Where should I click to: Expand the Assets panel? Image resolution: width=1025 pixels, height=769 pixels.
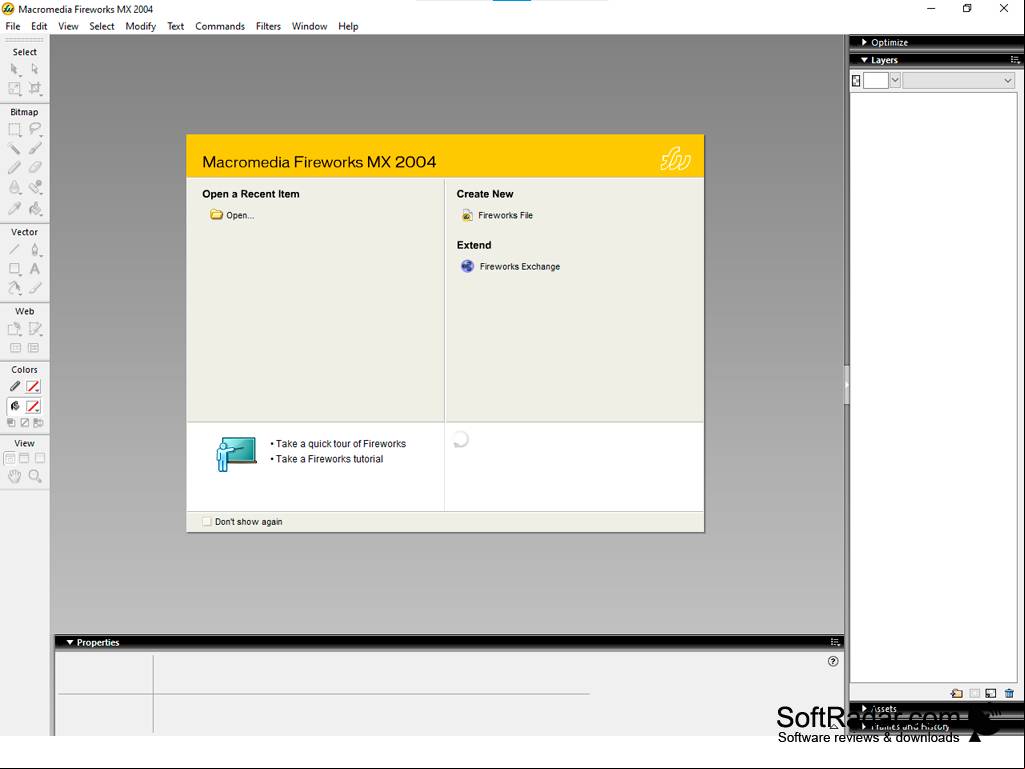coord(864,709)
